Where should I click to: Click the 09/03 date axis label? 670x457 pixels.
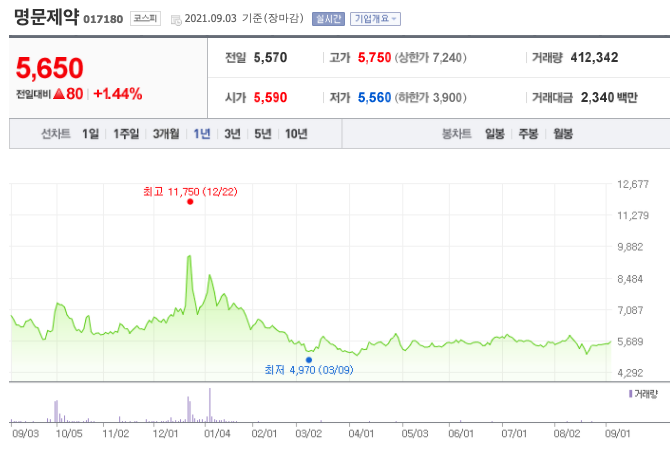point(26,434)
